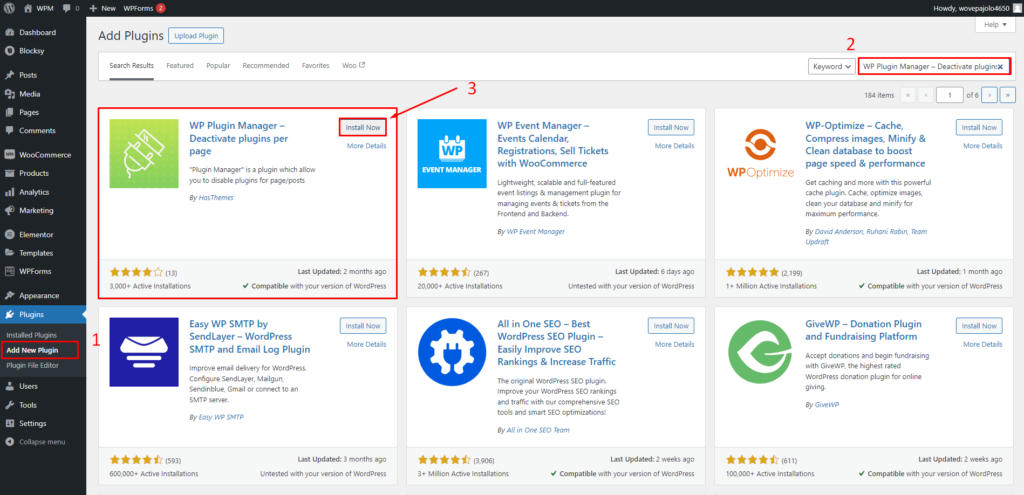Open the Analytics sidebar item
Screen dimensions: 1024x495
(33, 191)
